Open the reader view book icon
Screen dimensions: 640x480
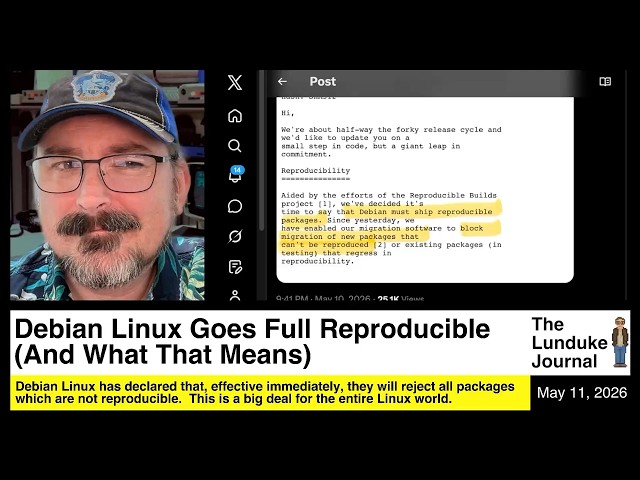605,82
